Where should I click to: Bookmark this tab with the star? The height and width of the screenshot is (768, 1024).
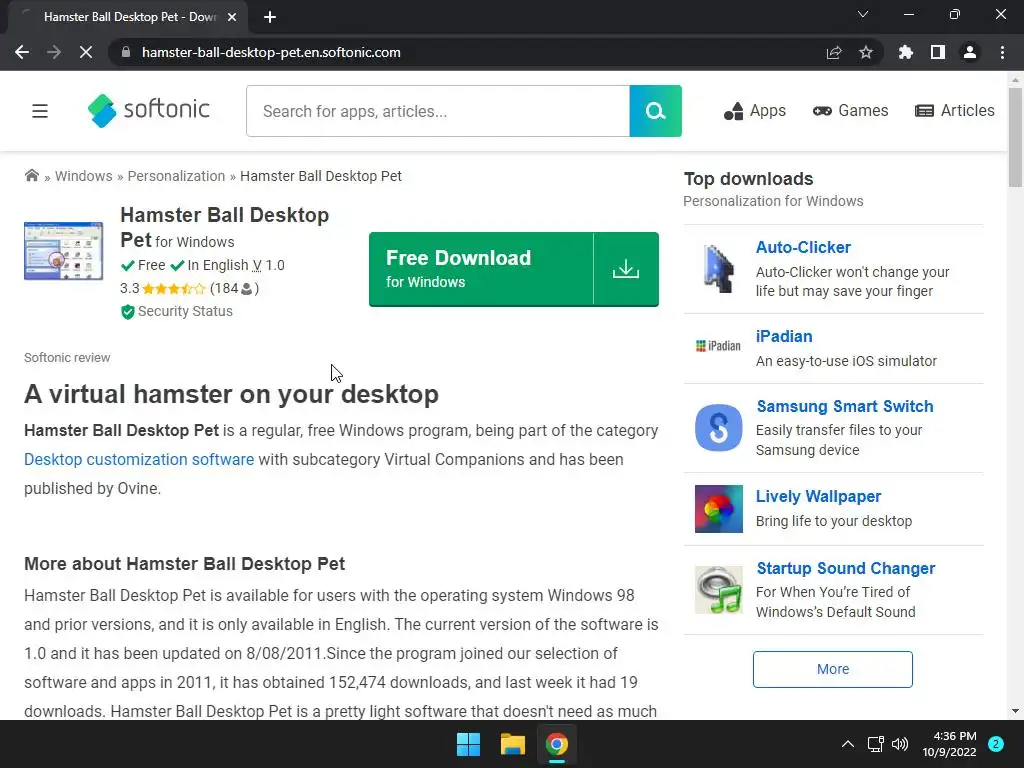pyautogui.click(x=866, y=52)
